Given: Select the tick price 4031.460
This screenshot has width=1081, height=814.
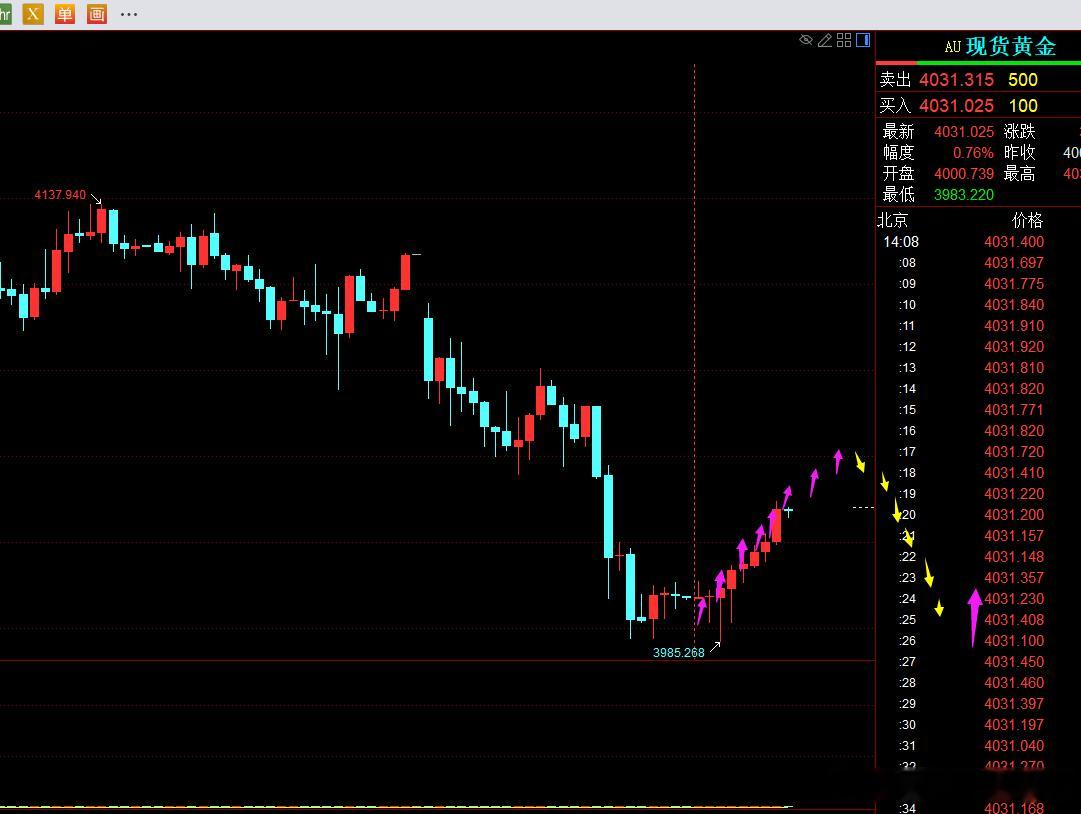Looking at the screenshot, I should point(1014,683).
